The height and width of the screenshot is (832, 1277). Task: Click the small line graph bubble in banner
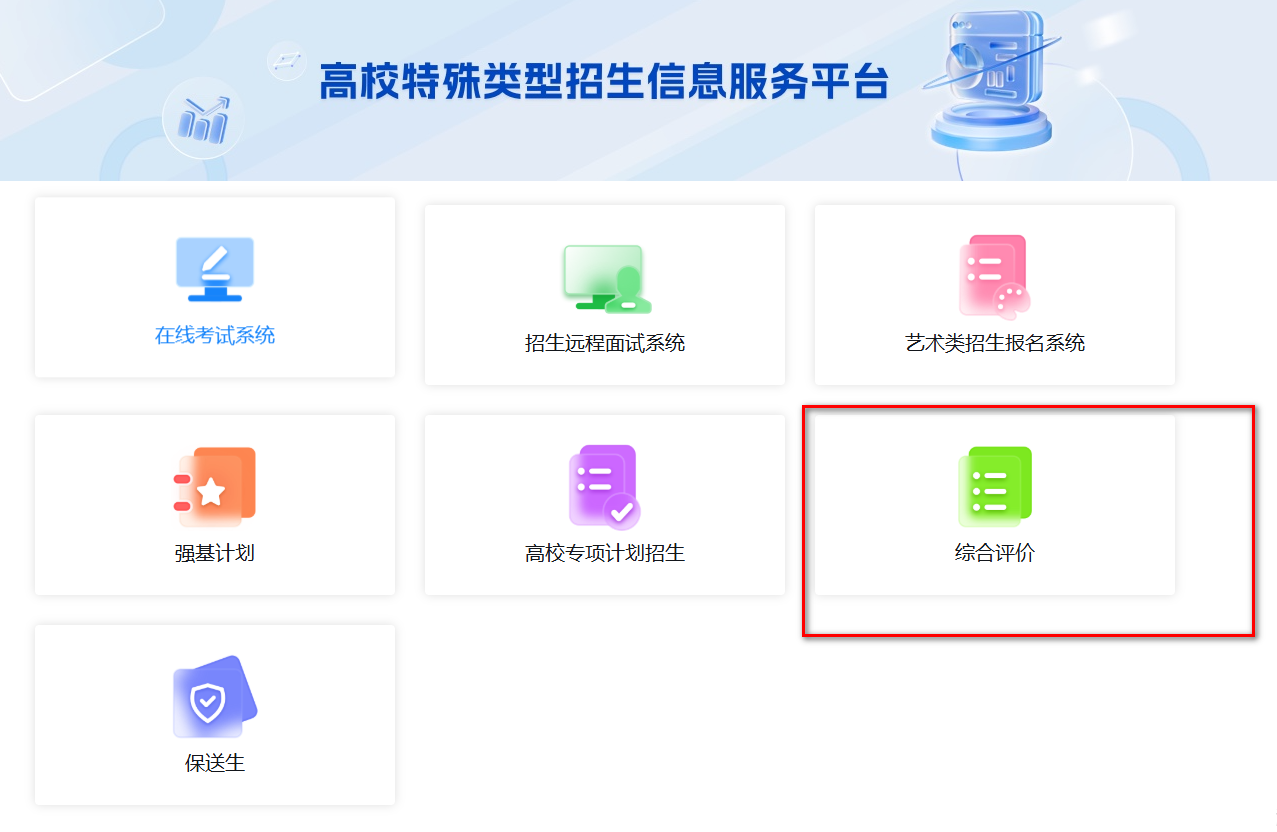coord(287,61)
